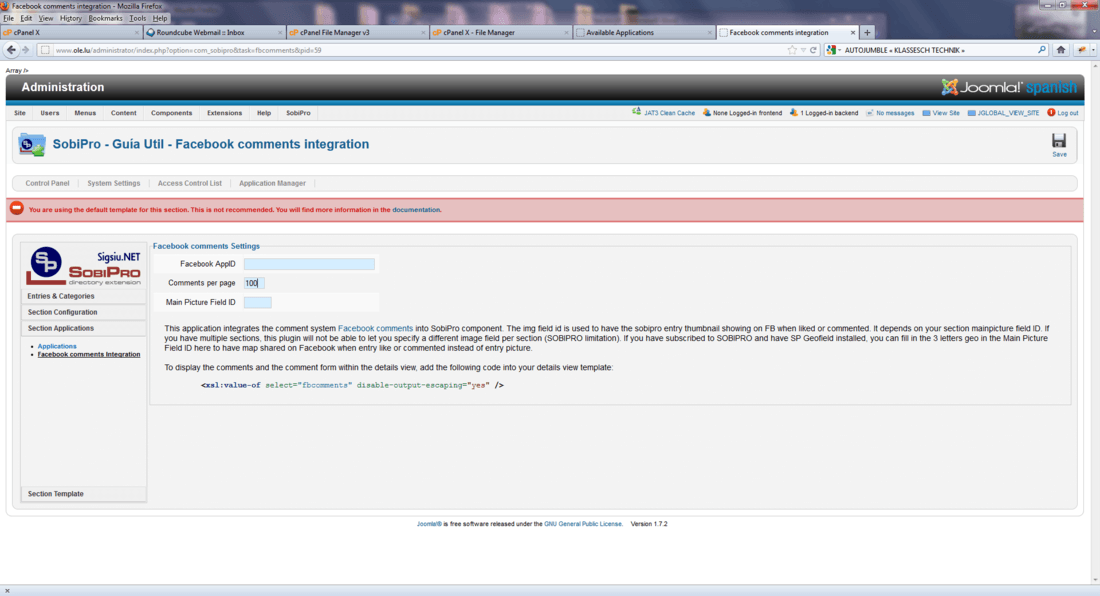The height and width of the screenshot is (596, 1100).
Task: Expand the Section Configuration sidebar section
Action: tap(83, 312)
